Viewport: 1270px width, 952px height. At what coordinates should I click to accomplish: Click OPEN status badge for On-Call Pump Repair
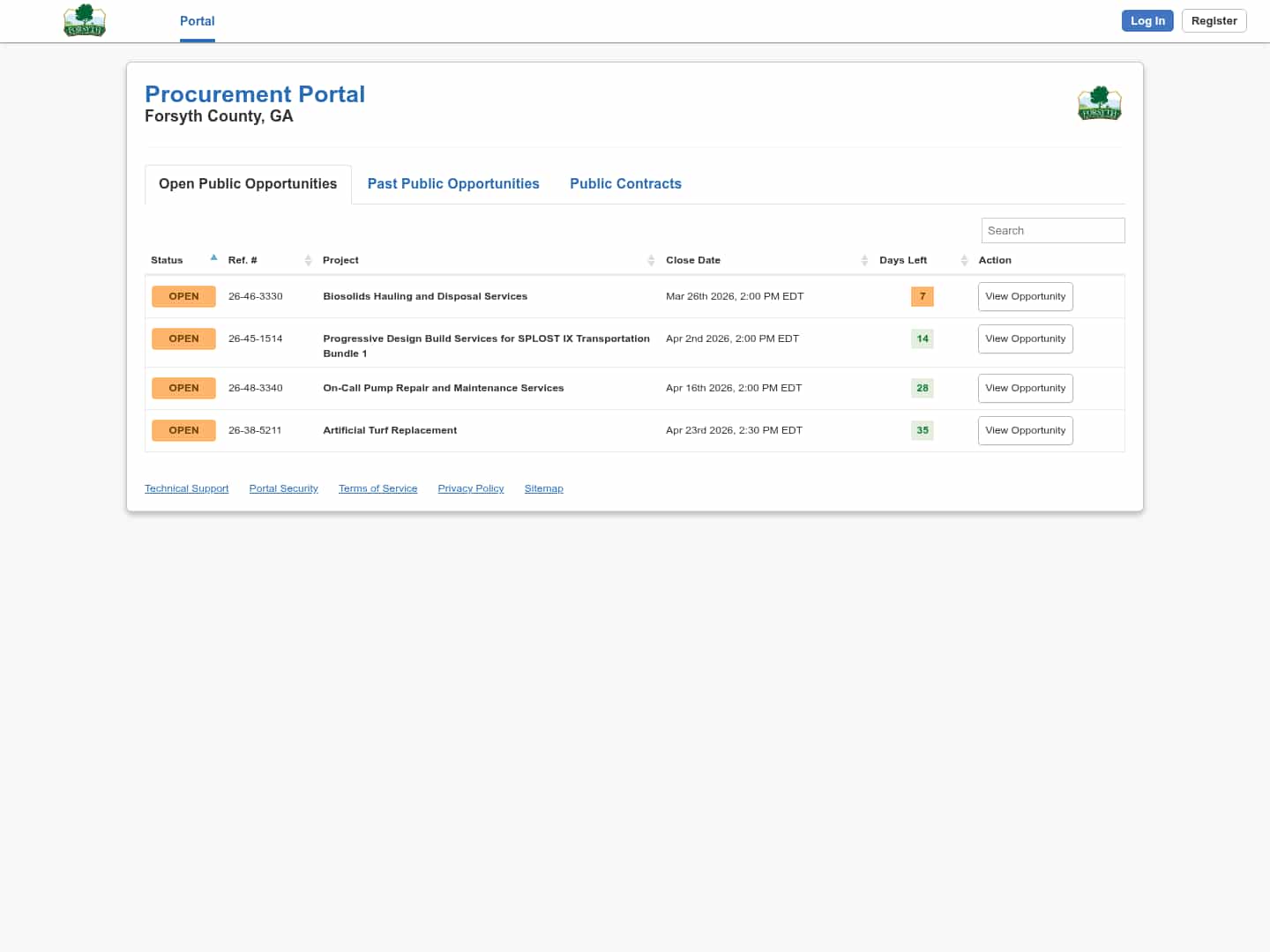(183, 388)
